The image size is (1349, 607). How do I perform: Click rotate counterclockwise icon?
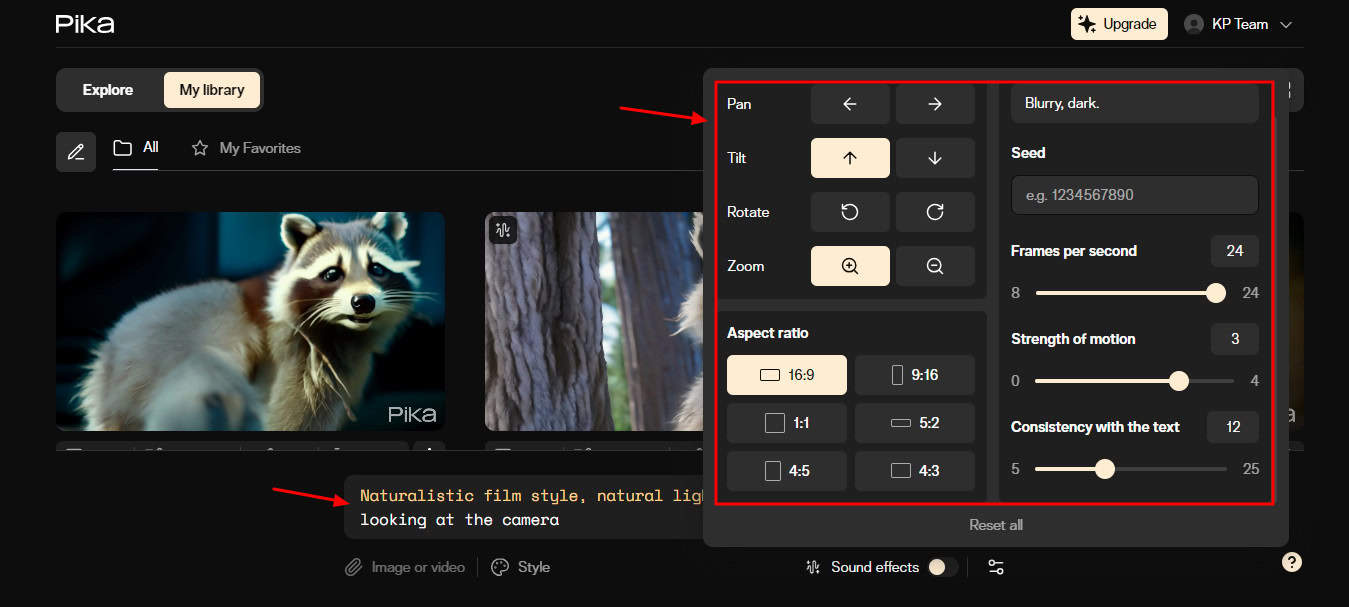coord(849,212)
